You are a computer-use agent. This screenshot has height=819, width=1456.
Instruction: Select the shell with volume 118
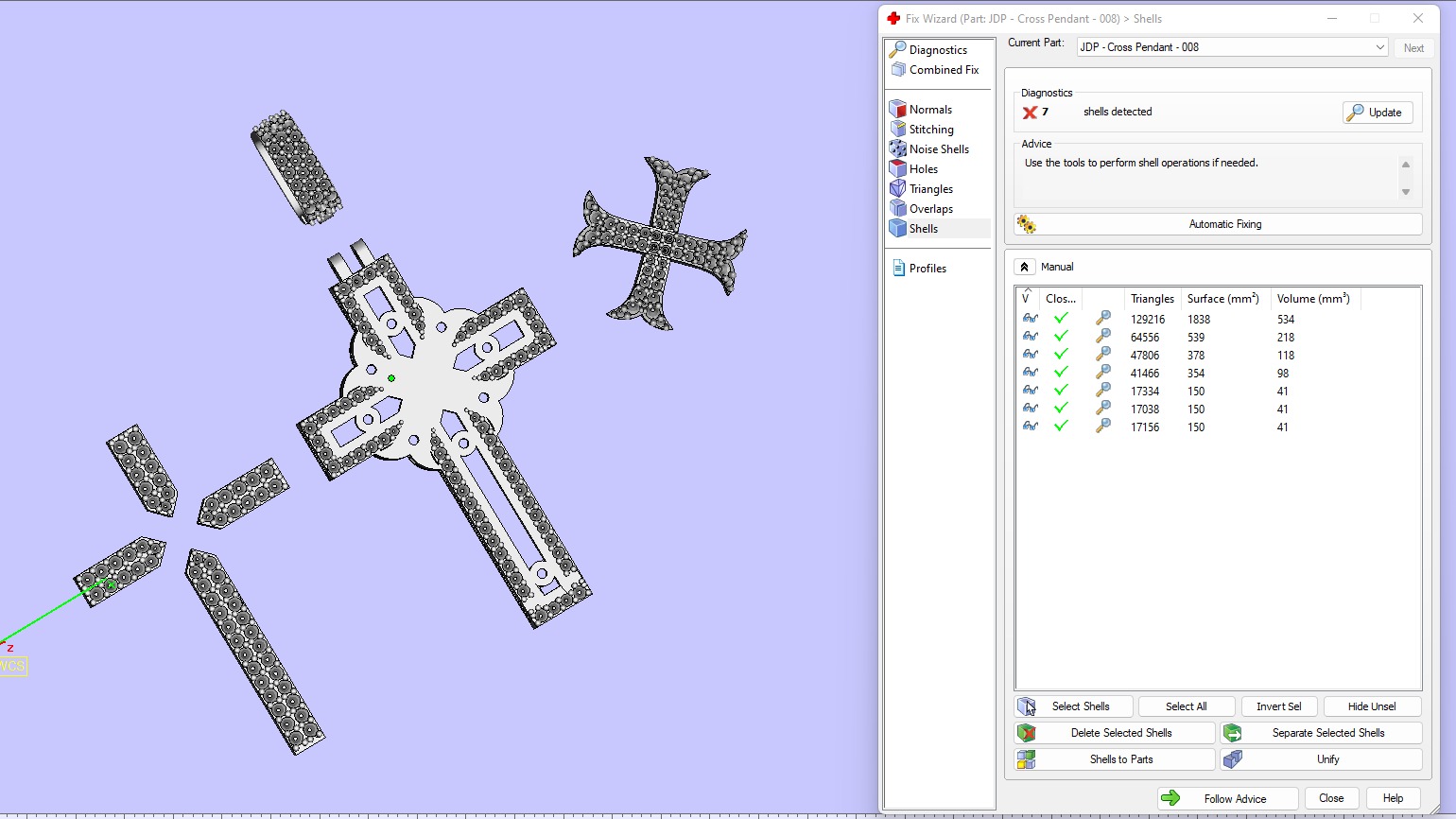(1218, 355)
